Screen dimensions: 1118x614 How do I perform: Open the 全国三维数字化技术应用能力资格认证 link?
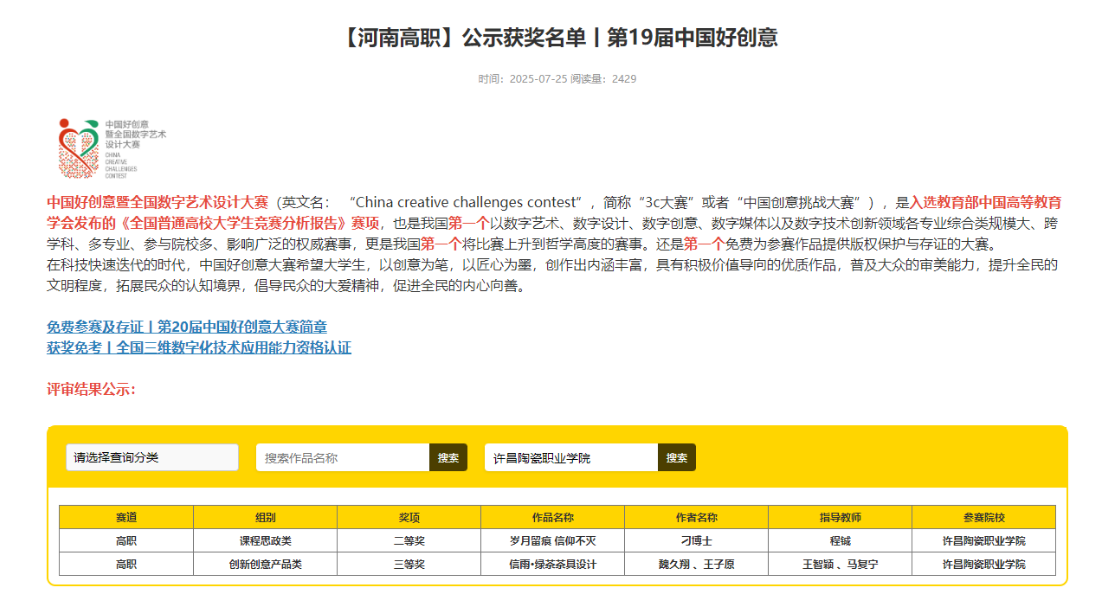pyautogui.click(x=199, y=348)
